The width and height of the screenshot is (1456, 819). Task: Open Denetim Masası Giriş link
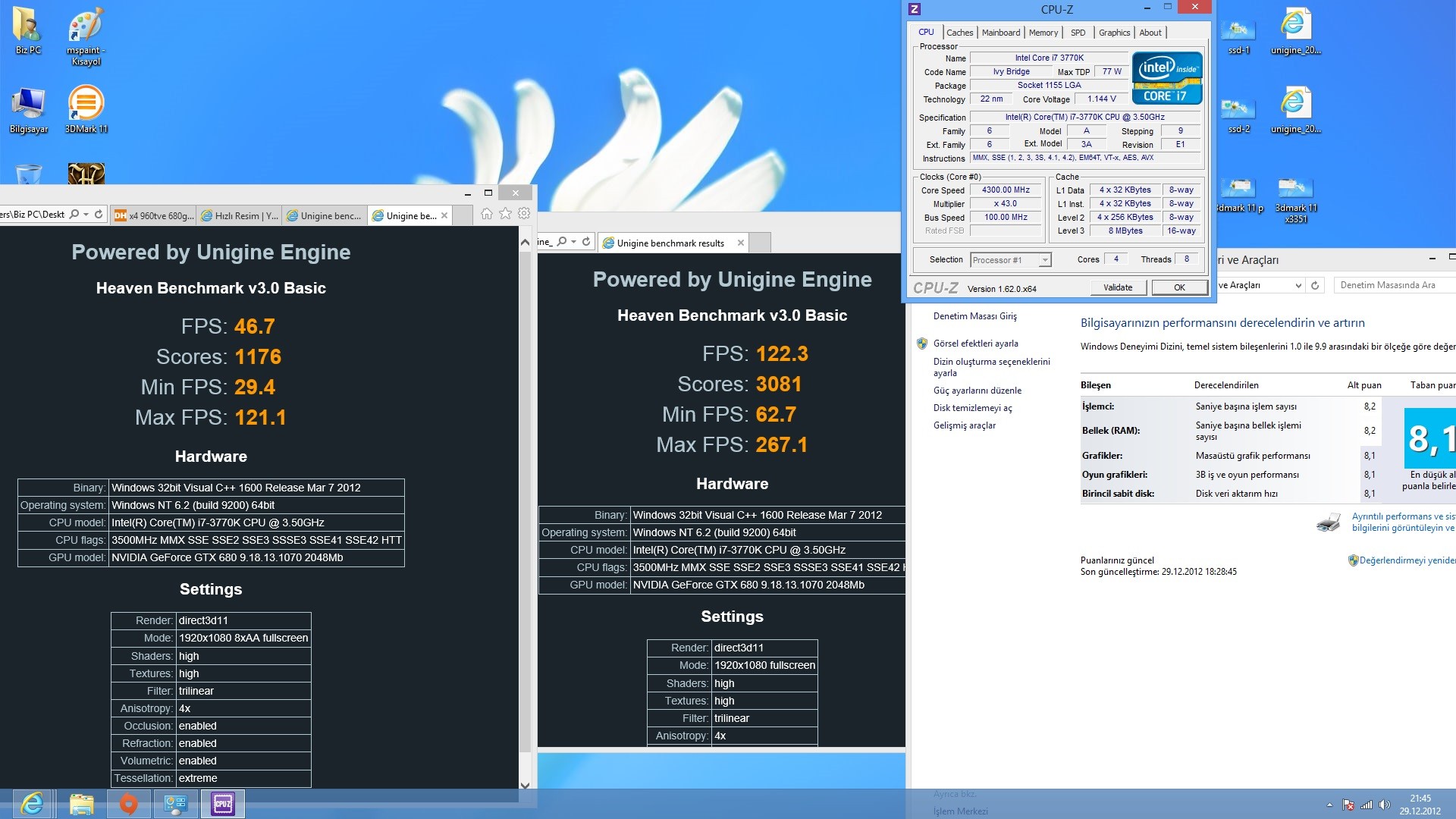click(975, 316)
